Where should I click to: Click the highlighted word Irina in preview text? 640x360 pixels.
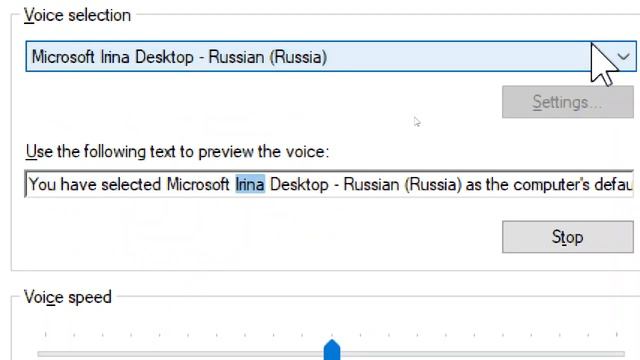coord(250,184)
